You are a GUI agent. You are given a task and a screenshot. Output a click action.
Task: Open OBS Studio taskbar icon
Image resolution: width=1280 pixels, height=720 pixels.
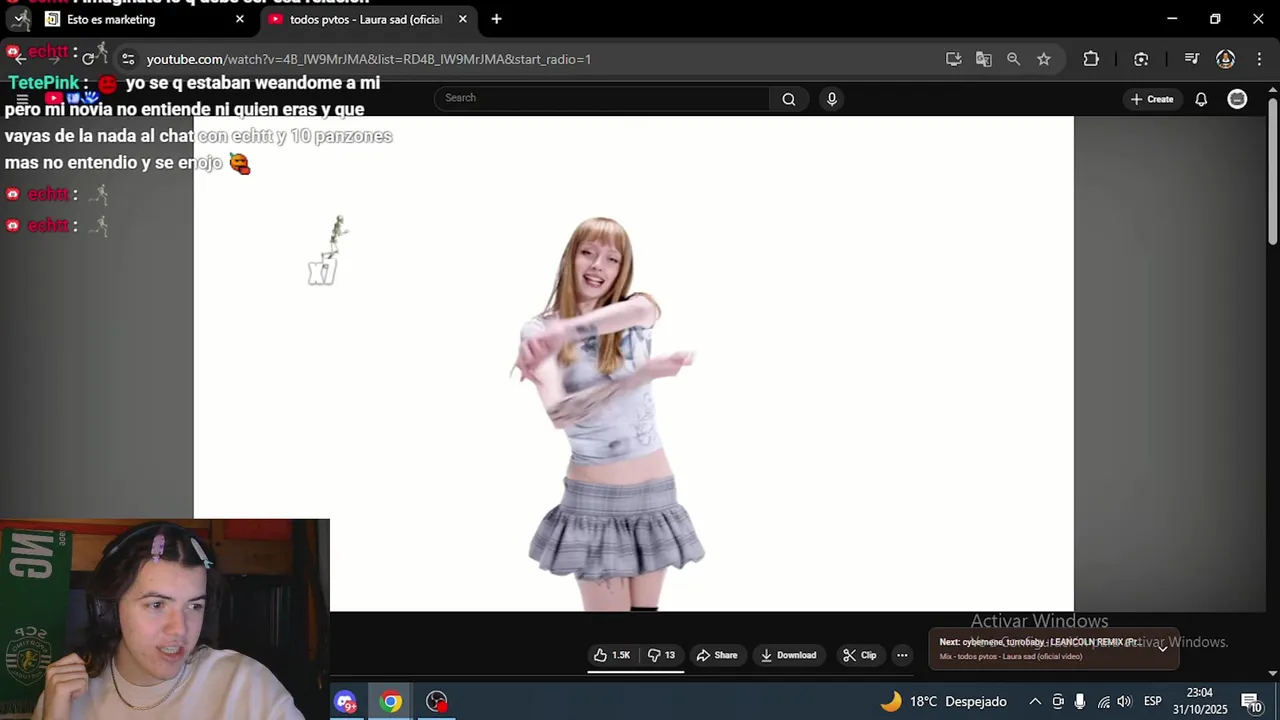tap(437, 702)
